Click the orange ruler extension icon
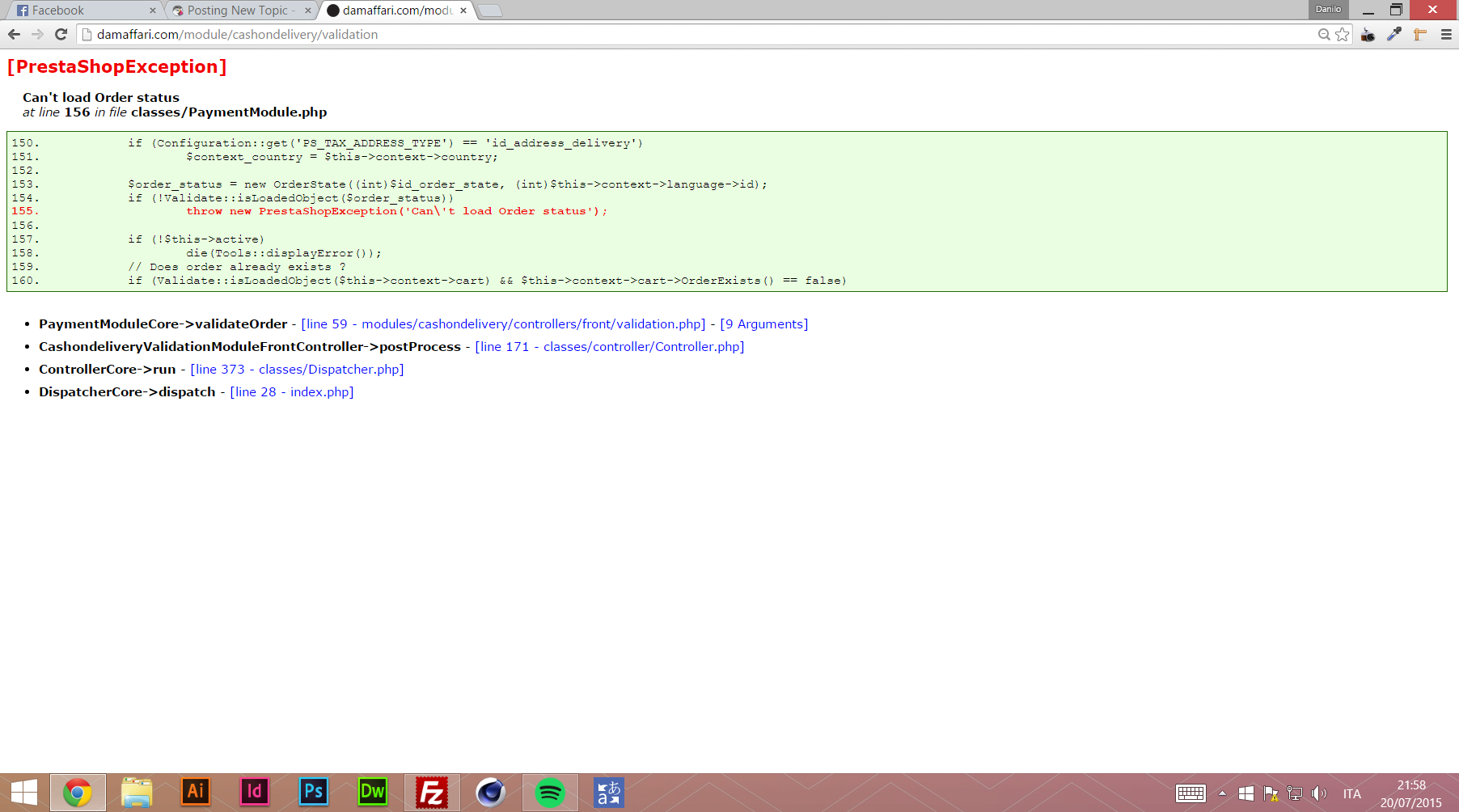The height and width of the screenshot is (812, 1459). click(1420, 35)
